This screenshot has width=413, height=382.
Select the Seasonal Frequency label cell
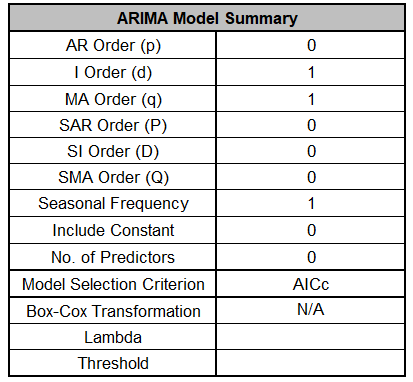click(x=113, y=203)
